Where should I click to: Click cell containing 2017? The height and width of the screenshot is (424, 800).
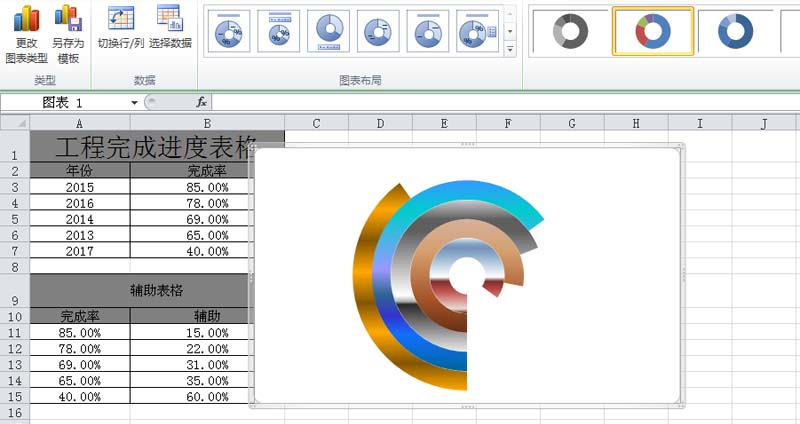coord(80,251)
